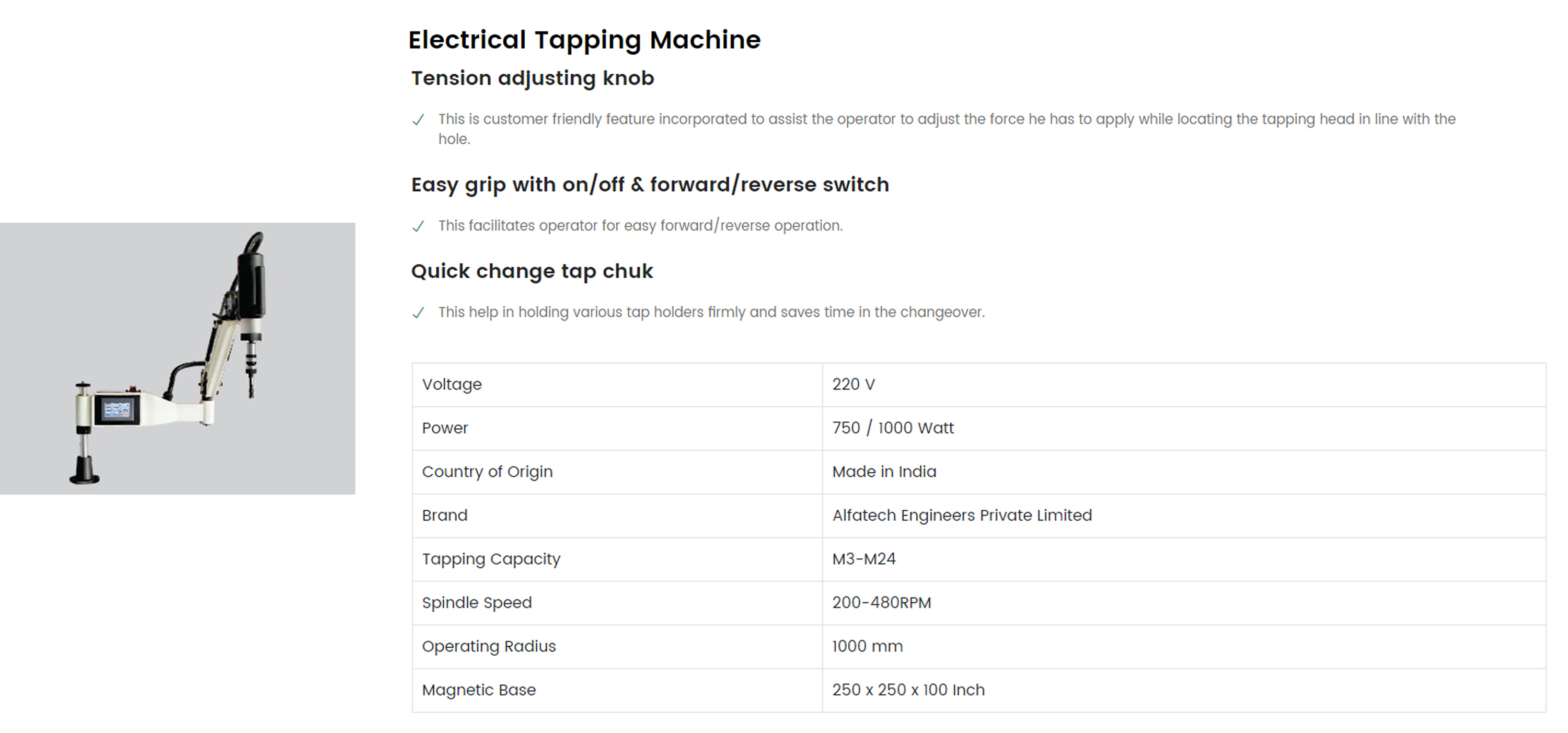1568x733 pixels.
Task: Click the Voltage label in the specs table
Action: click(x=452, y=385)
